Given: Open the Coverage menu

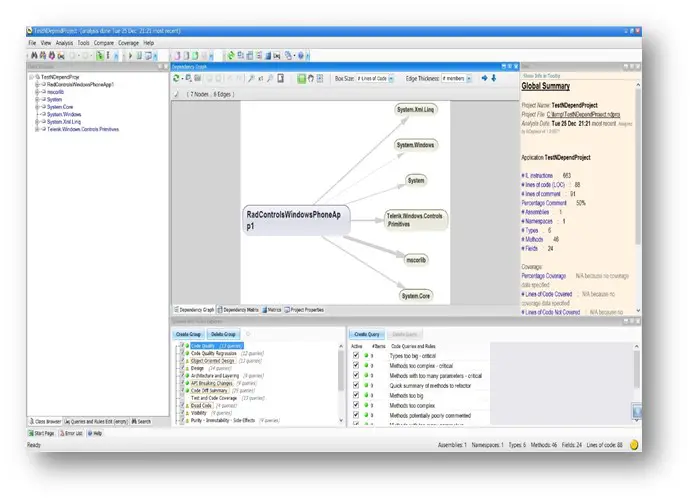Looking at the screenshot, I should point(128,43).
